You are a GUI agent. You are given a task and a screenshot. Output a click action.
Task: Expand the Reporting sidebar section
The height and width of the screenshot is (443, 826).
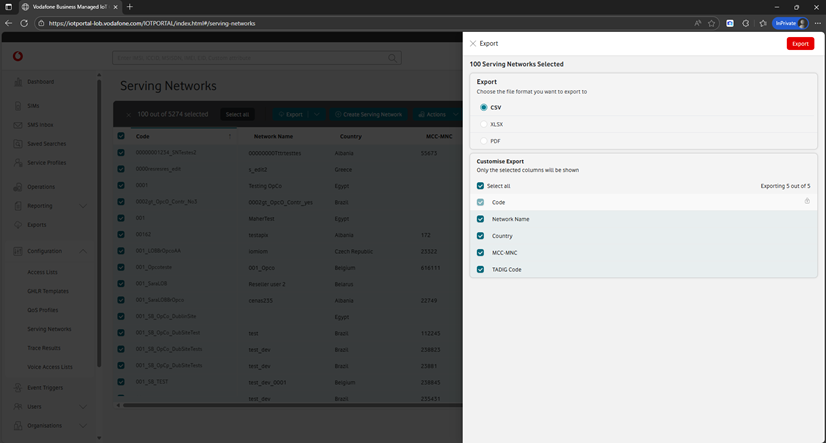pyautogui.click(x=83, y=206)
